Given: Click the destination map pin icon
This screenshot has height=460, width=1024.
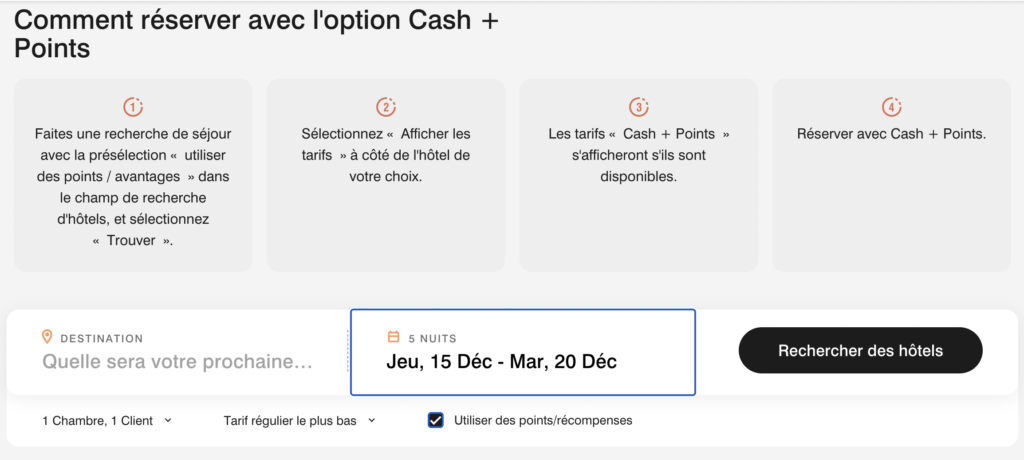Looking at the screenshot, I should coord(47,337).
